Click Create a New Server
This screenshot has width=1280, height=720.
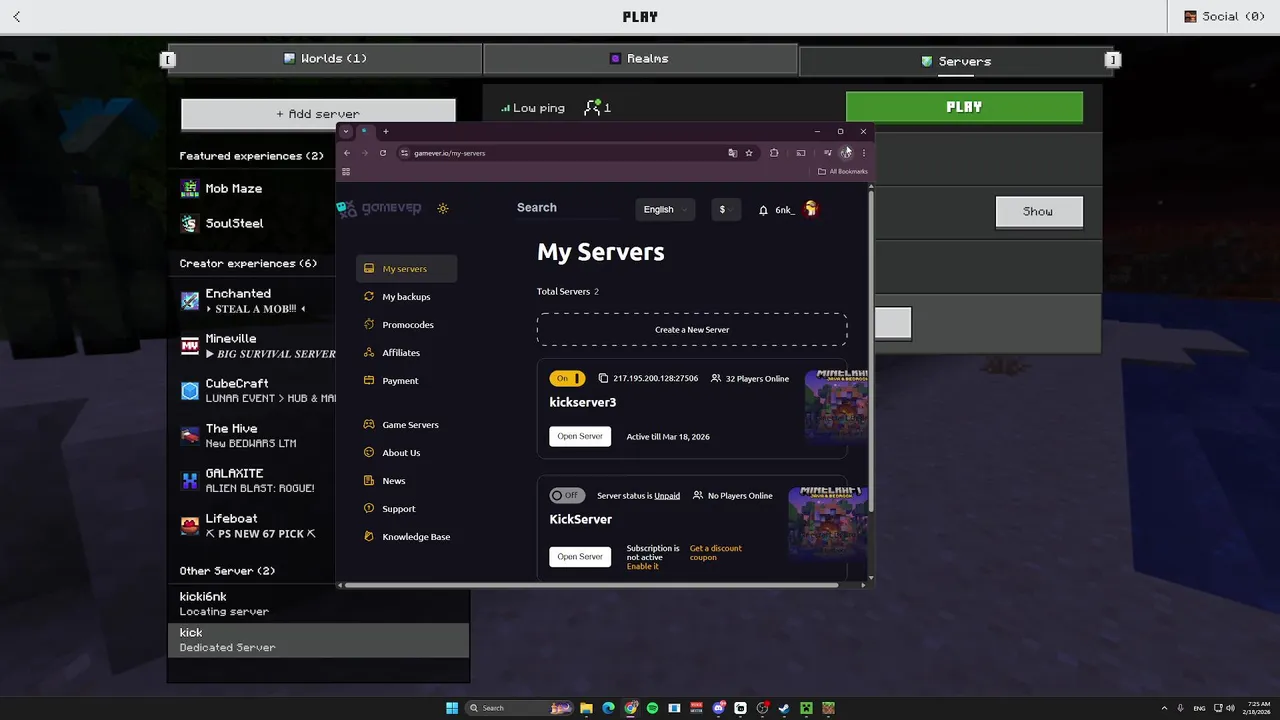tap(692, 329)
